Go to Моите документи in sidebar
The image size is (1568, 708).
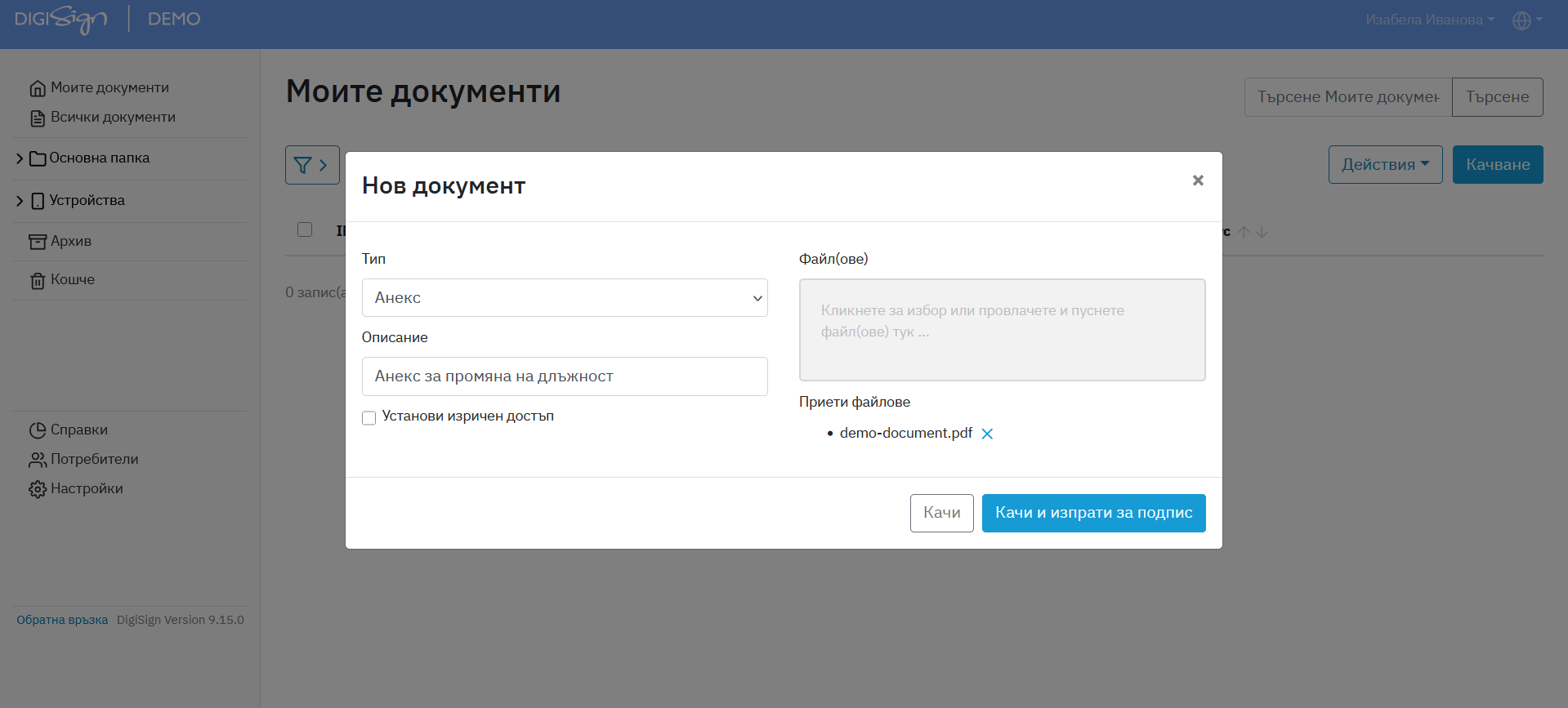pyautogui.click(x=109, y=87)
